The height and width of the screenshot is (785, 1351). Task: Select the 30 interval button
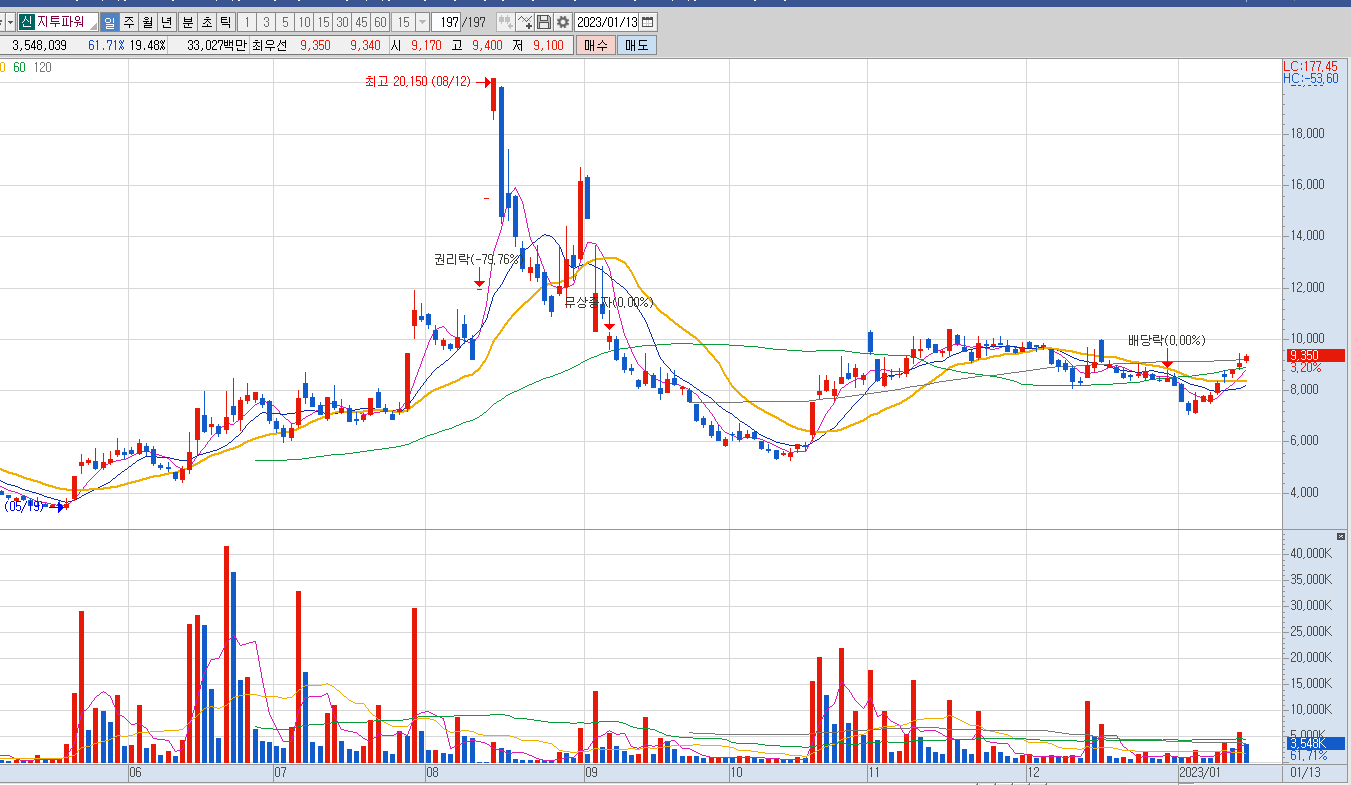(x=342, y=22)
